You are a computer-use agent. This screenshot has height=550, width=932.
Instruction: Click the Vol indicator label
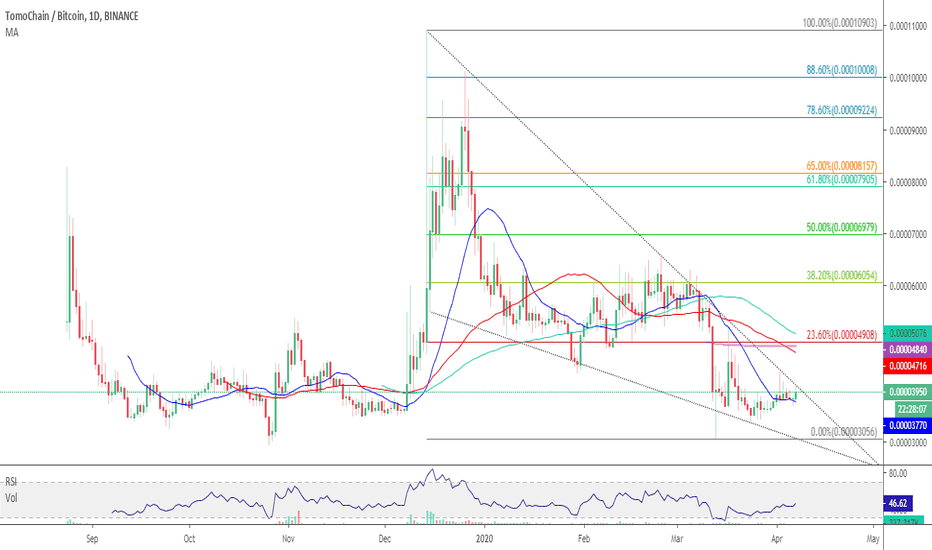[x=11, y=498]
